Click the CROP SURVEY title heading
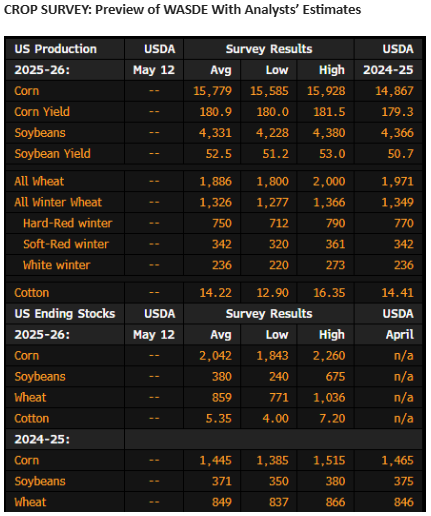Viewport: 431px width, 516px height. pyautogui.click(x=182, y=10)
